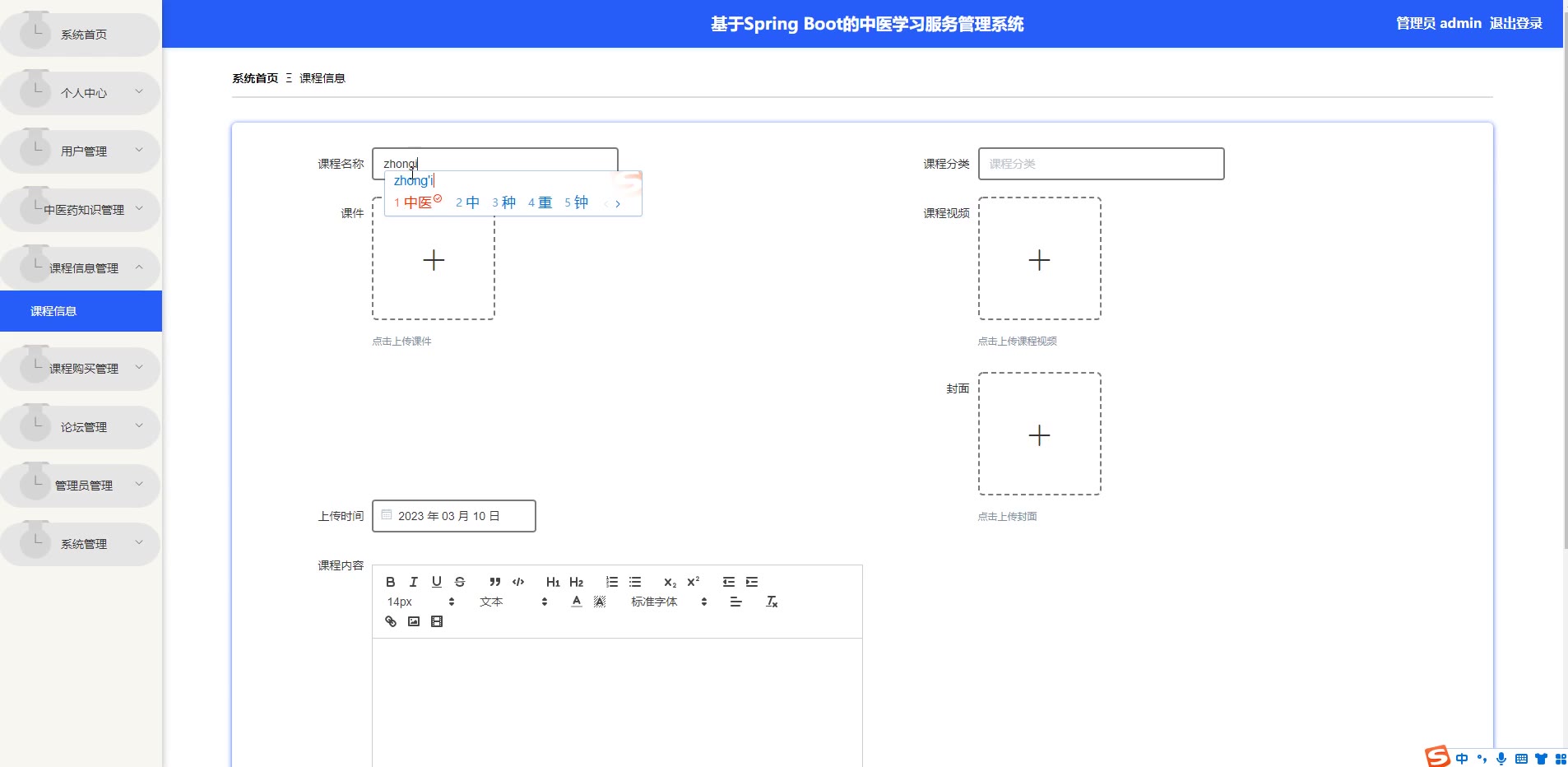Apply Heading 1 style
1568x767 pixels.
(553, 582)
